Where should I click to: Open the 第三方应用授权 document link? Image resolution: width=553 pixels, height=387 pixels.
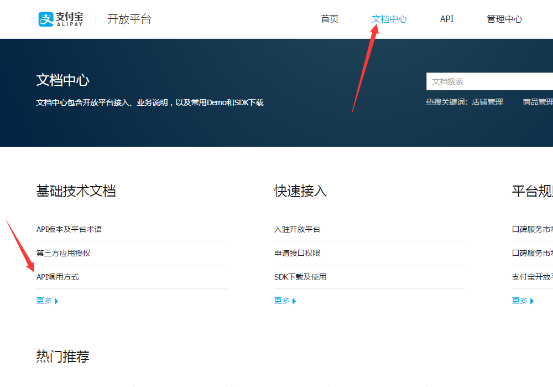(x=63, y=253)
